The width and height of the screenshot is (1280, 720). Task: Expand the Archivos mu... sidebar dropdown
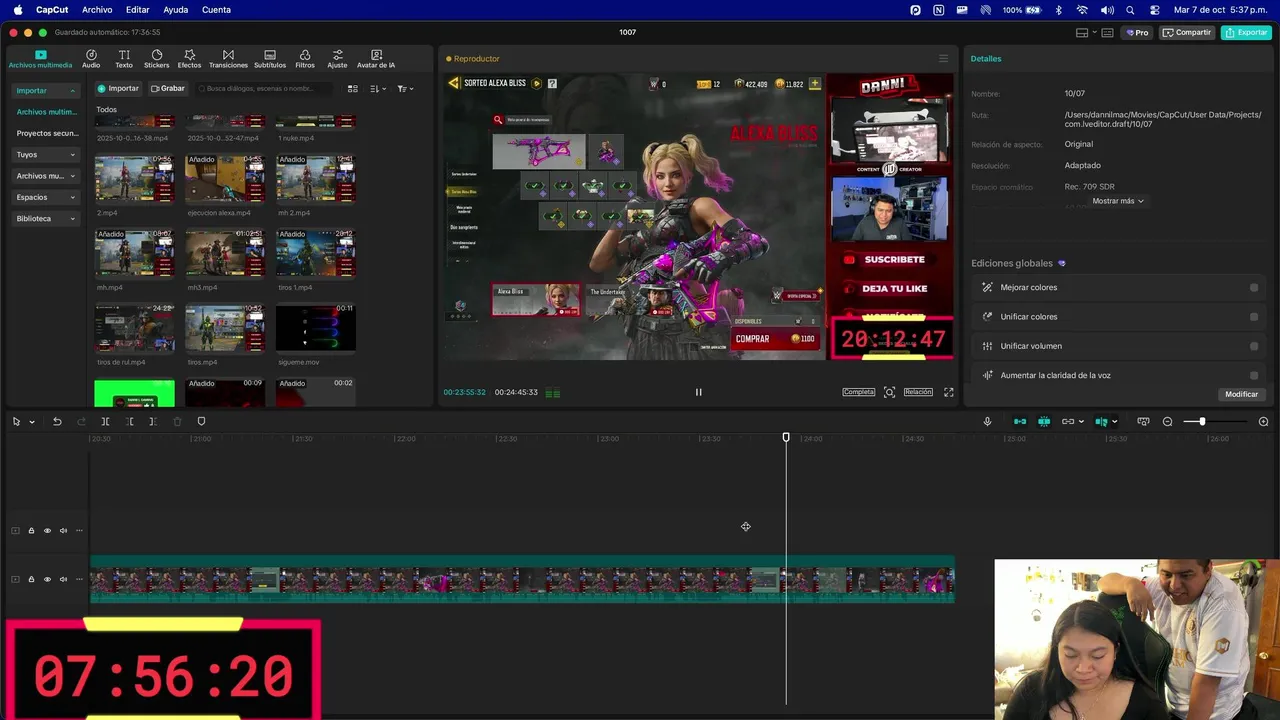click(72, 176)
